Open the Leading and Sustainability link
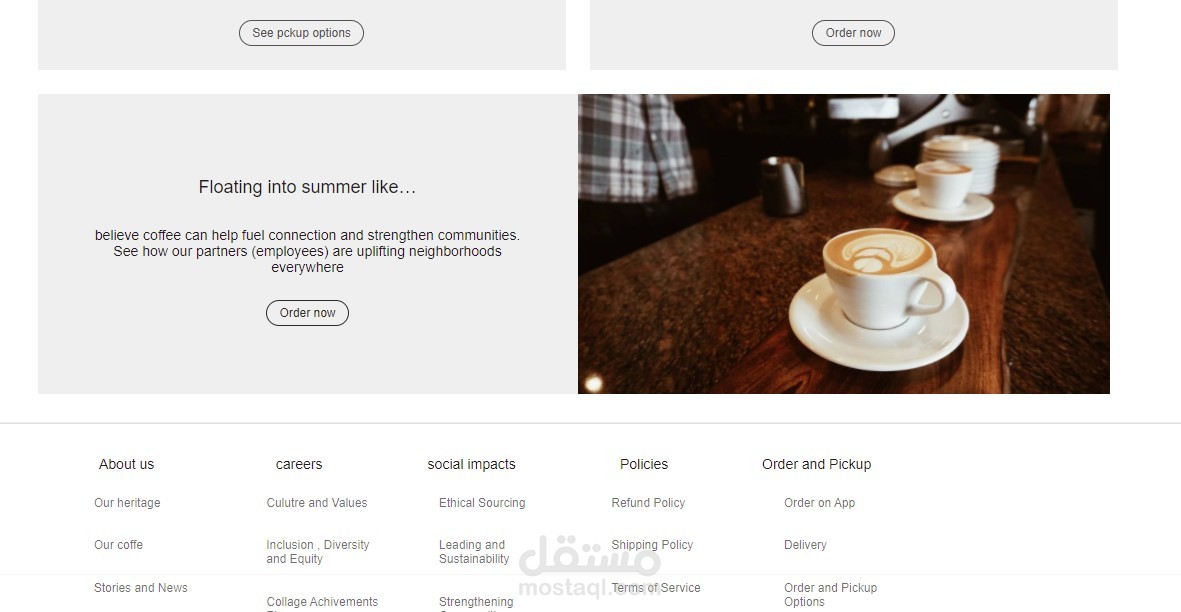 click(475, 552)
